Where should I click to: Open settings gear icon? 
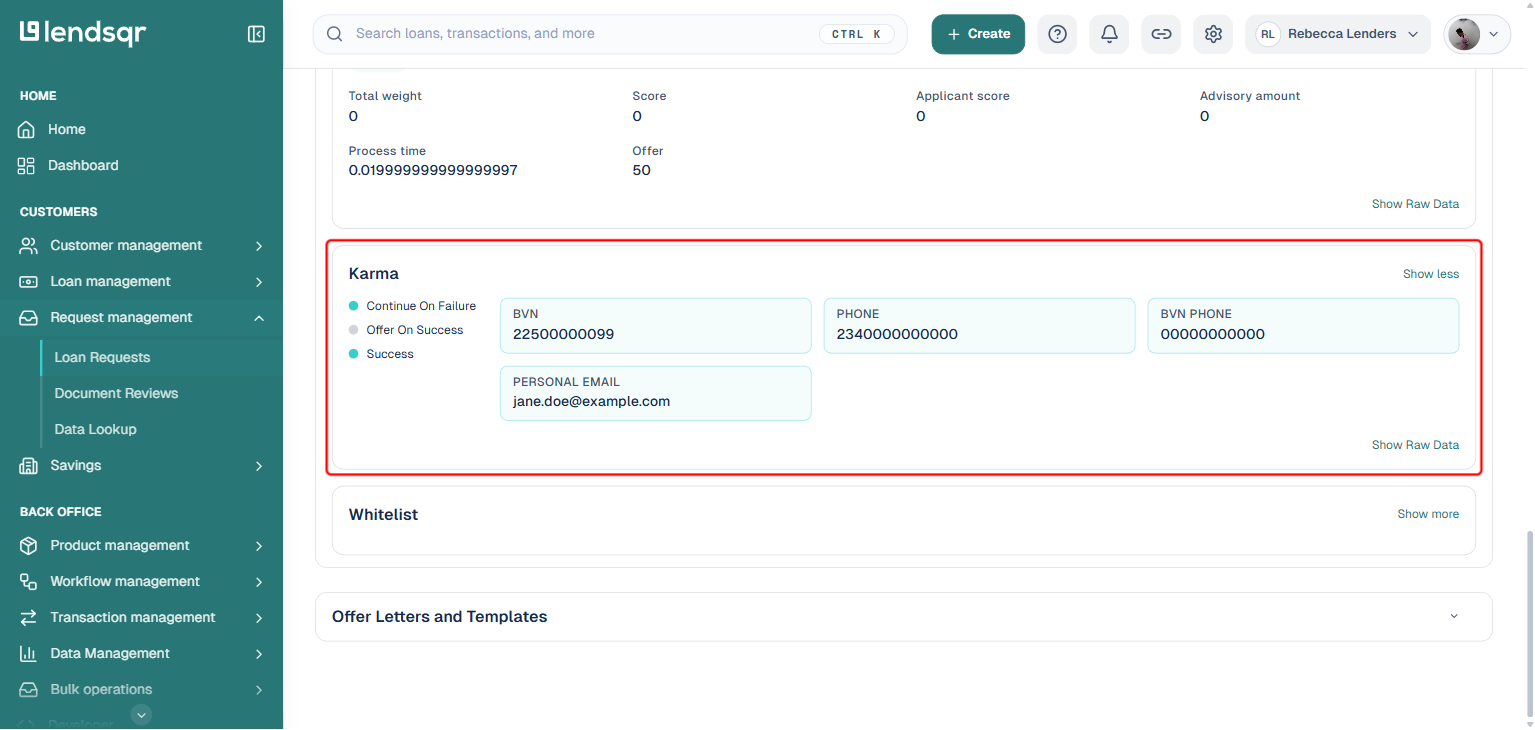[x=1213, y=34]
